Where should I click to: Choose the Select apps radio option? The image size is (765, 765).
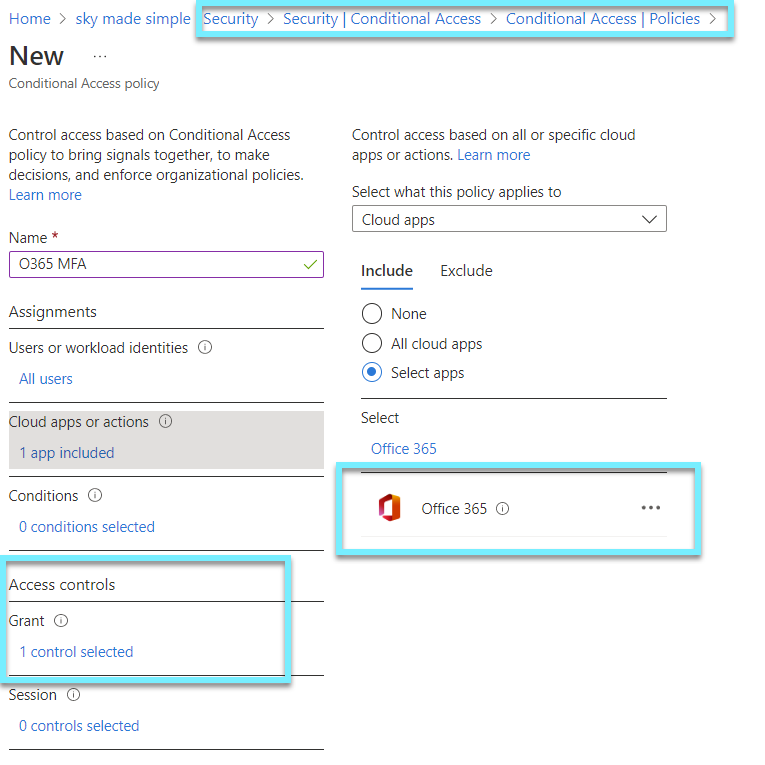[x=372, y=373]
